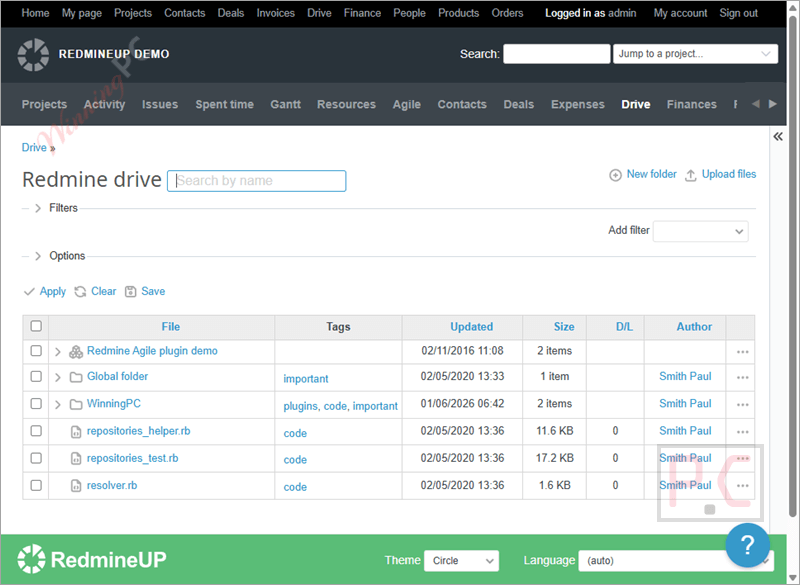Click the top Search input box
This screenshot has height=585, width=800.
tap(557, 54)
